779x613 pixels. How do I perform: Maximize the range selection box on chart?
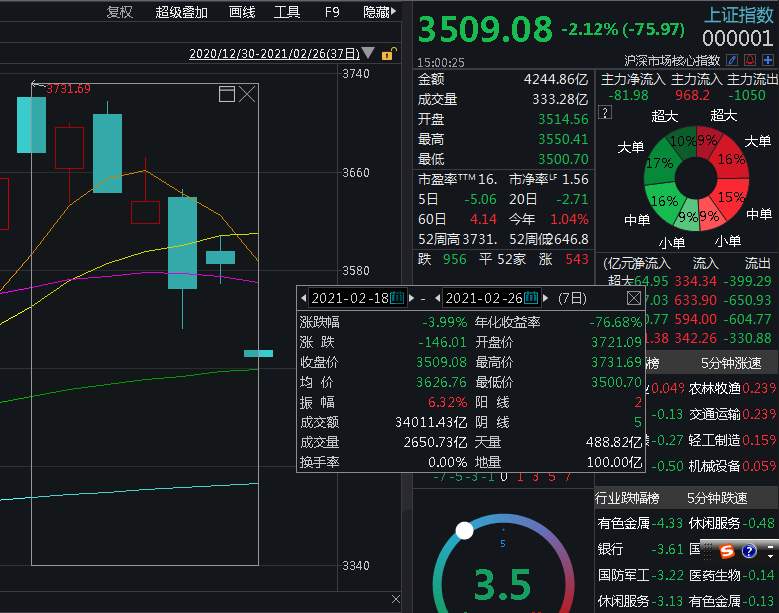click(227, 94)
